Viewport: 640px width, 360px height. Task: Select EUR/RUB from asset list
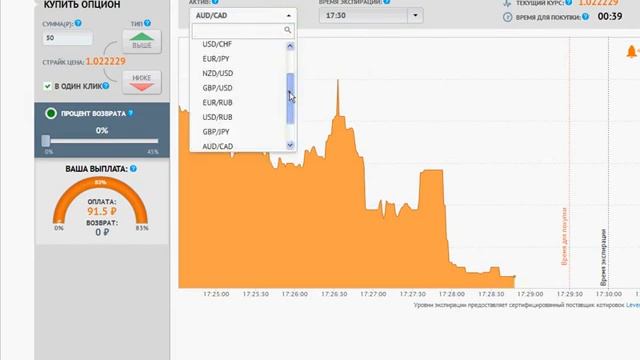pos(217,103)
